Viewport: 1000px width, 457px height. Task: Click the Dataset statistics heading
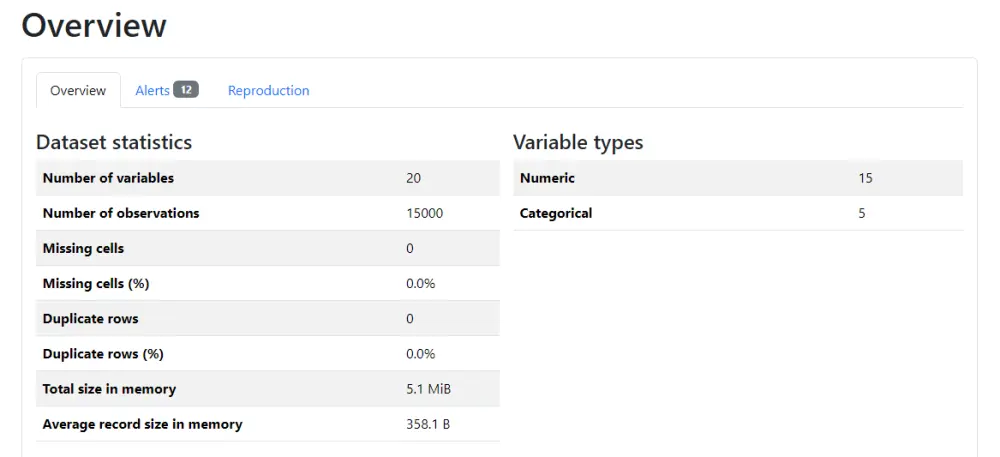click(114, 142)
